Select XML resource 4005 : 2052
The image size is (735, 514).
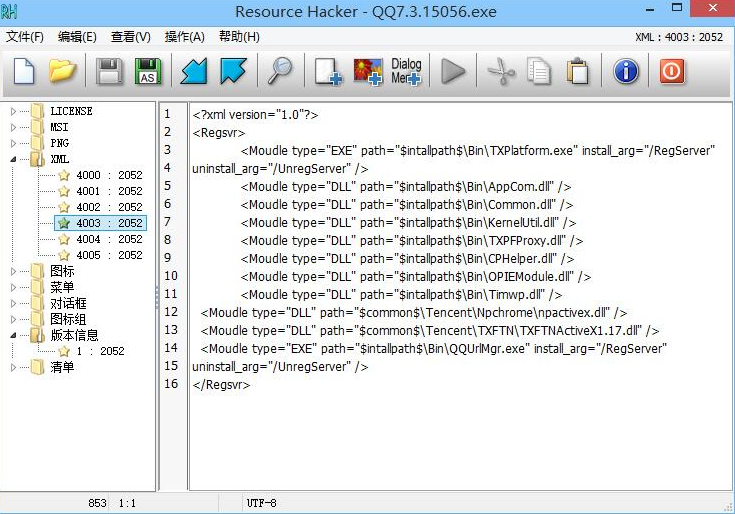(109, 255)
